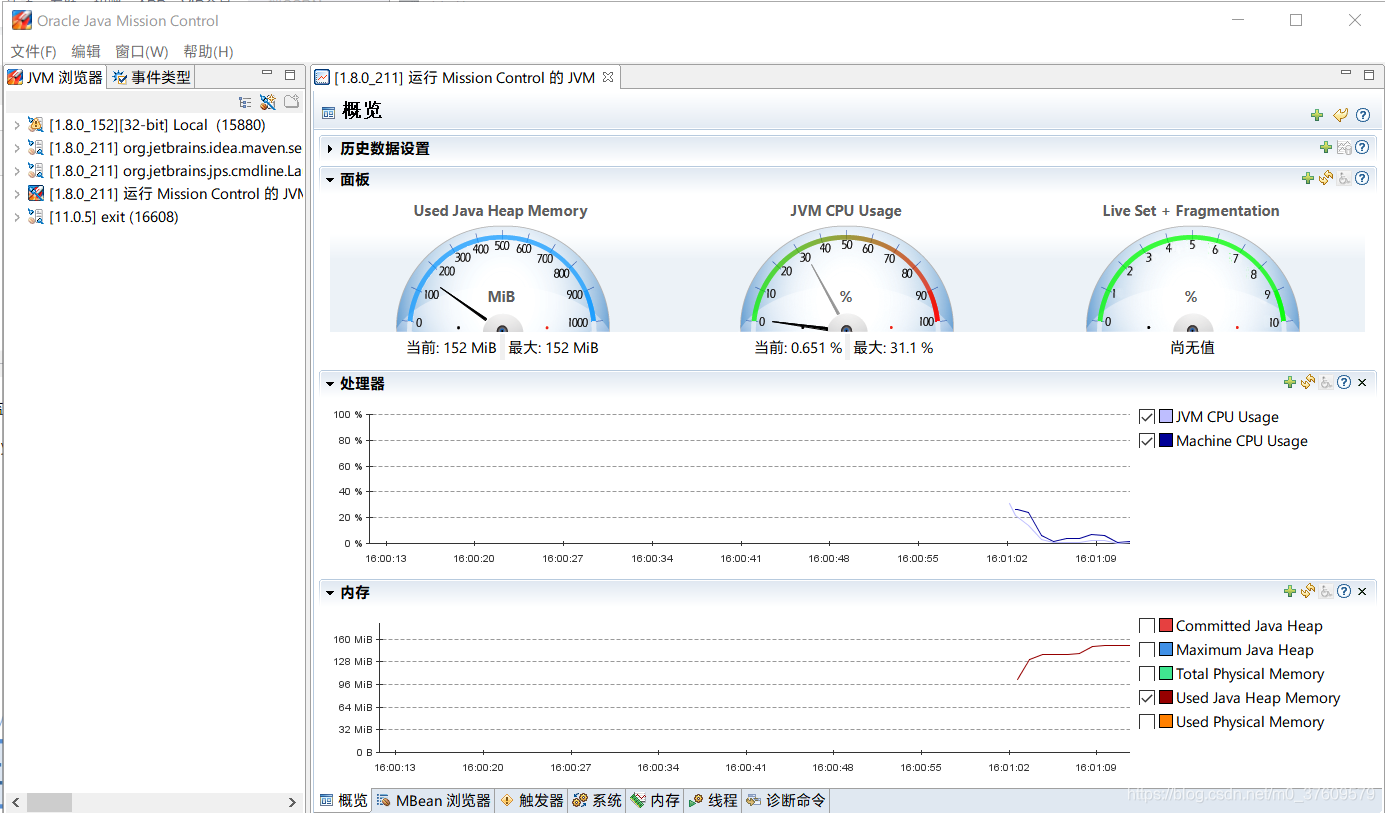Uncheck Used Java Heap Memory series
The width and height of the screenshot is (1385, 813).
click(1147, 698)
